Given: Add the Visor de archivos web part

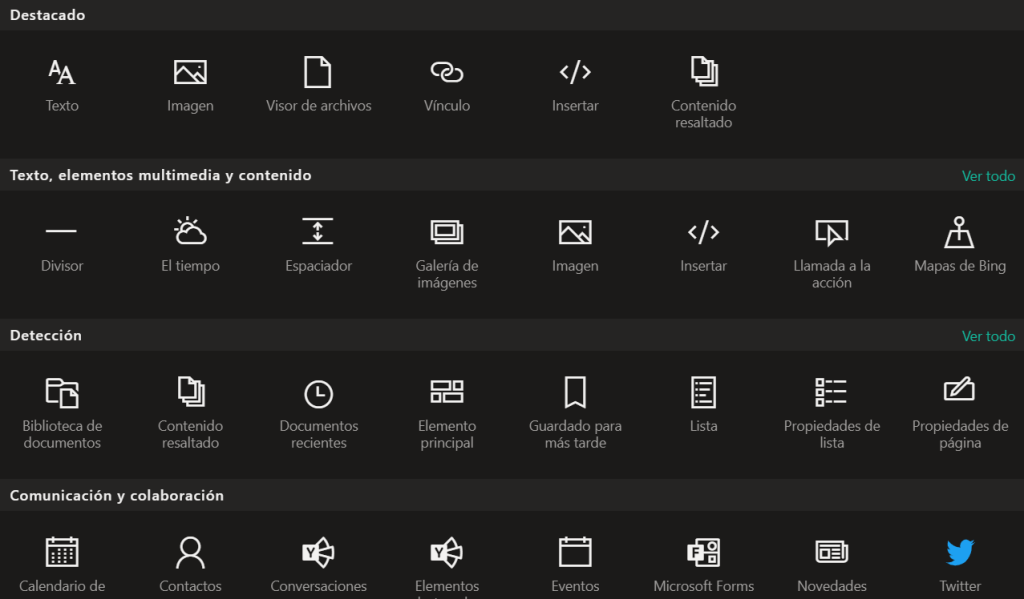Looking at the screenshot, I should [x=318, y=73].
